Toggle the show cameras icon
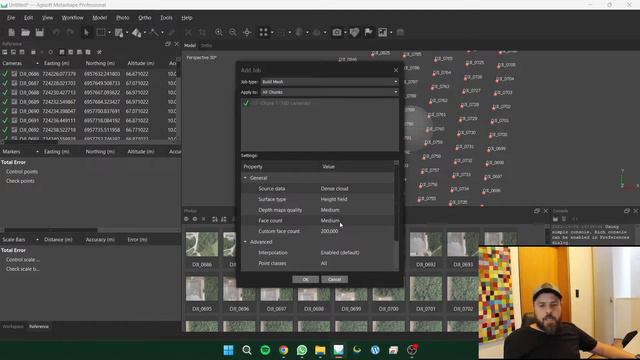Image resolution: width=640 pixels, height=360 pixels. (336, 32)
